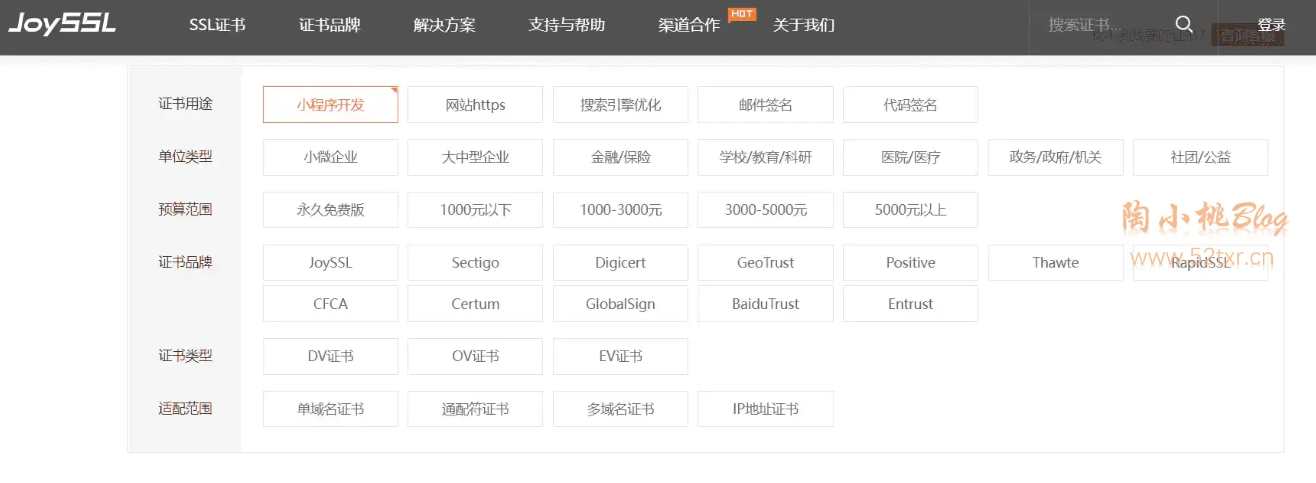Filter by RapidSSL brand

pyautogui.click(x=1200, y=263)
